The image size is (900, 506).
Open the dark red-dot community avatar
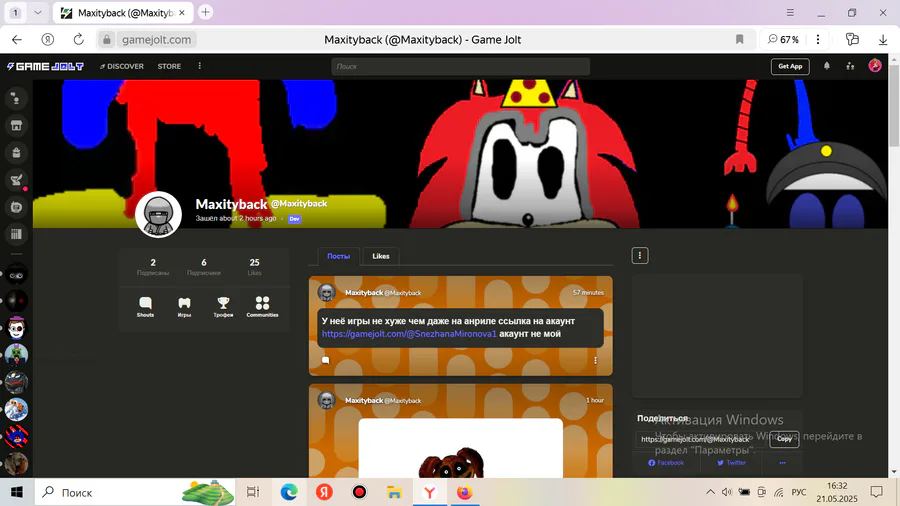pos(16,301)
